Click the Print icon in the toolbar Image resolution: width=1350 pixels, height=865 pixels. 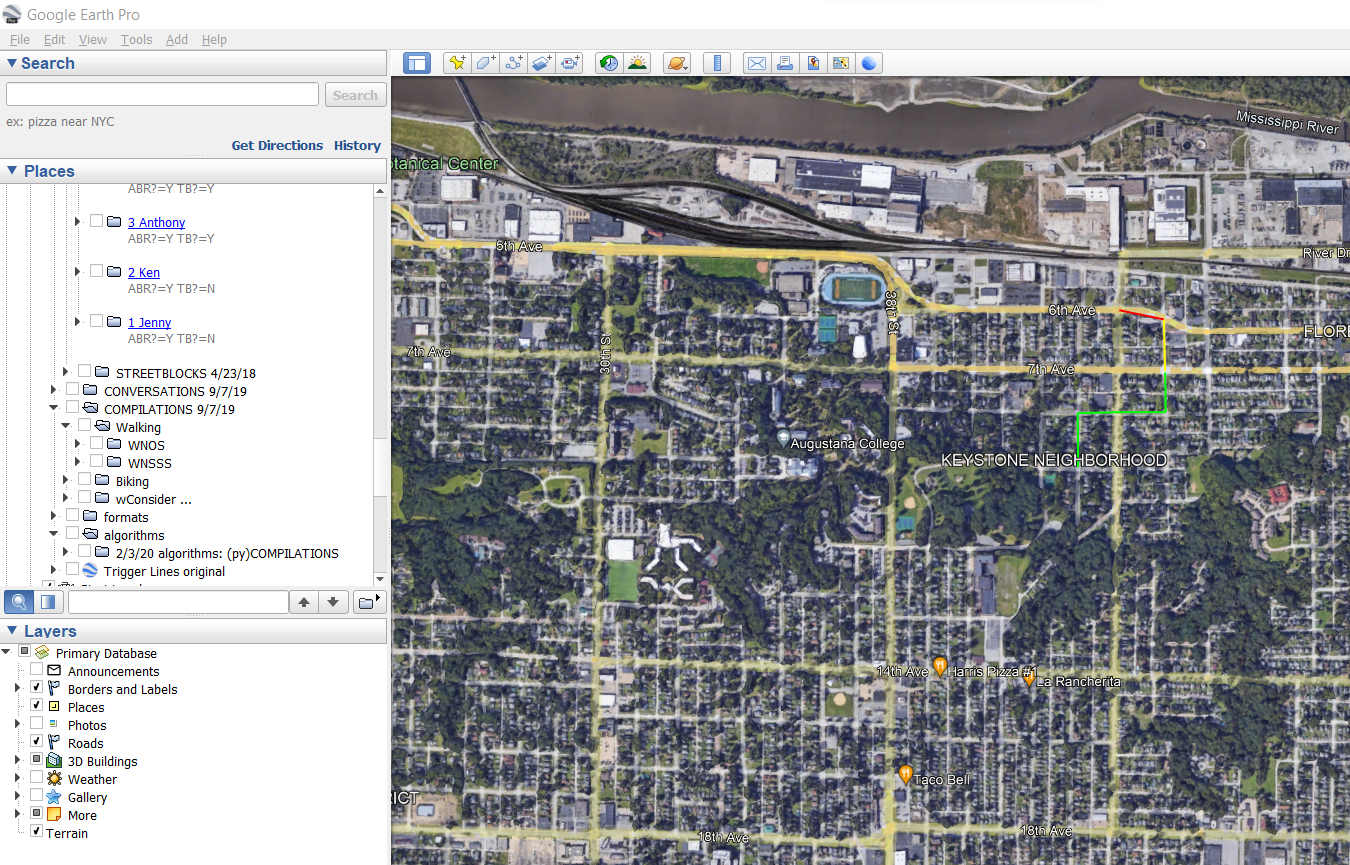point(785,63)
